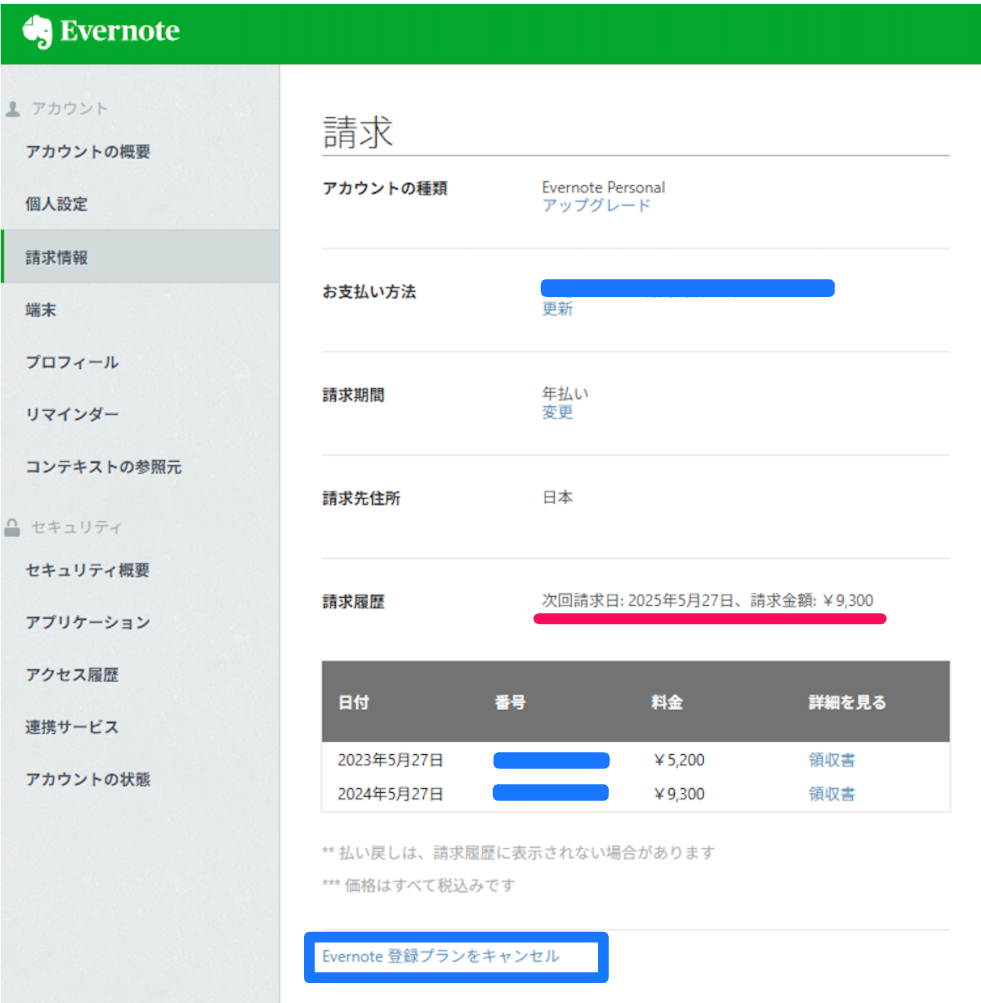The image size is (981, 1003).
Task: Click the 更新 link under お支払い方法
Action: point(557,309)
